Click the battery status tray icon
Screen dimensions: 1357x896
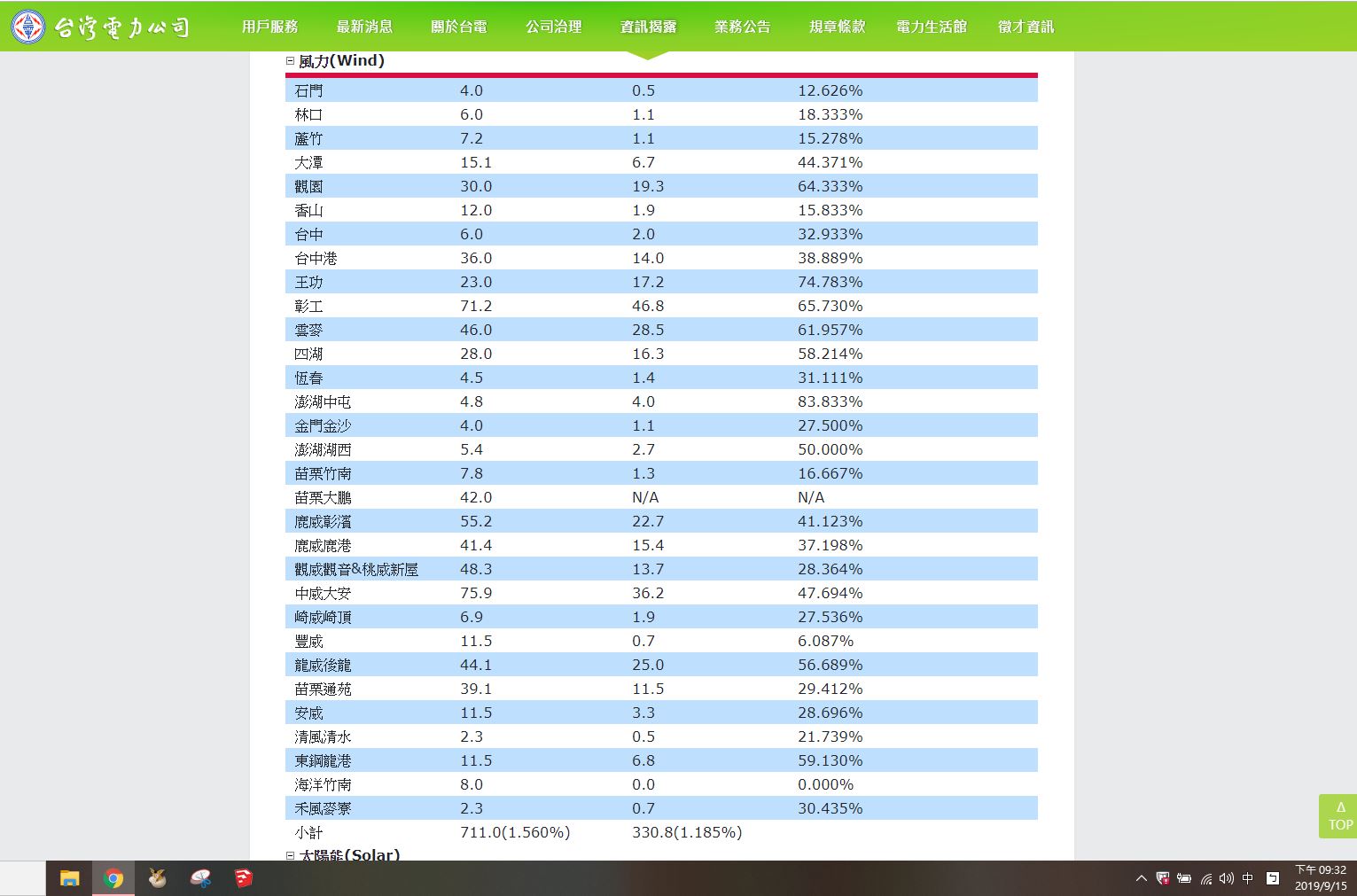(x=1184, y=878)
